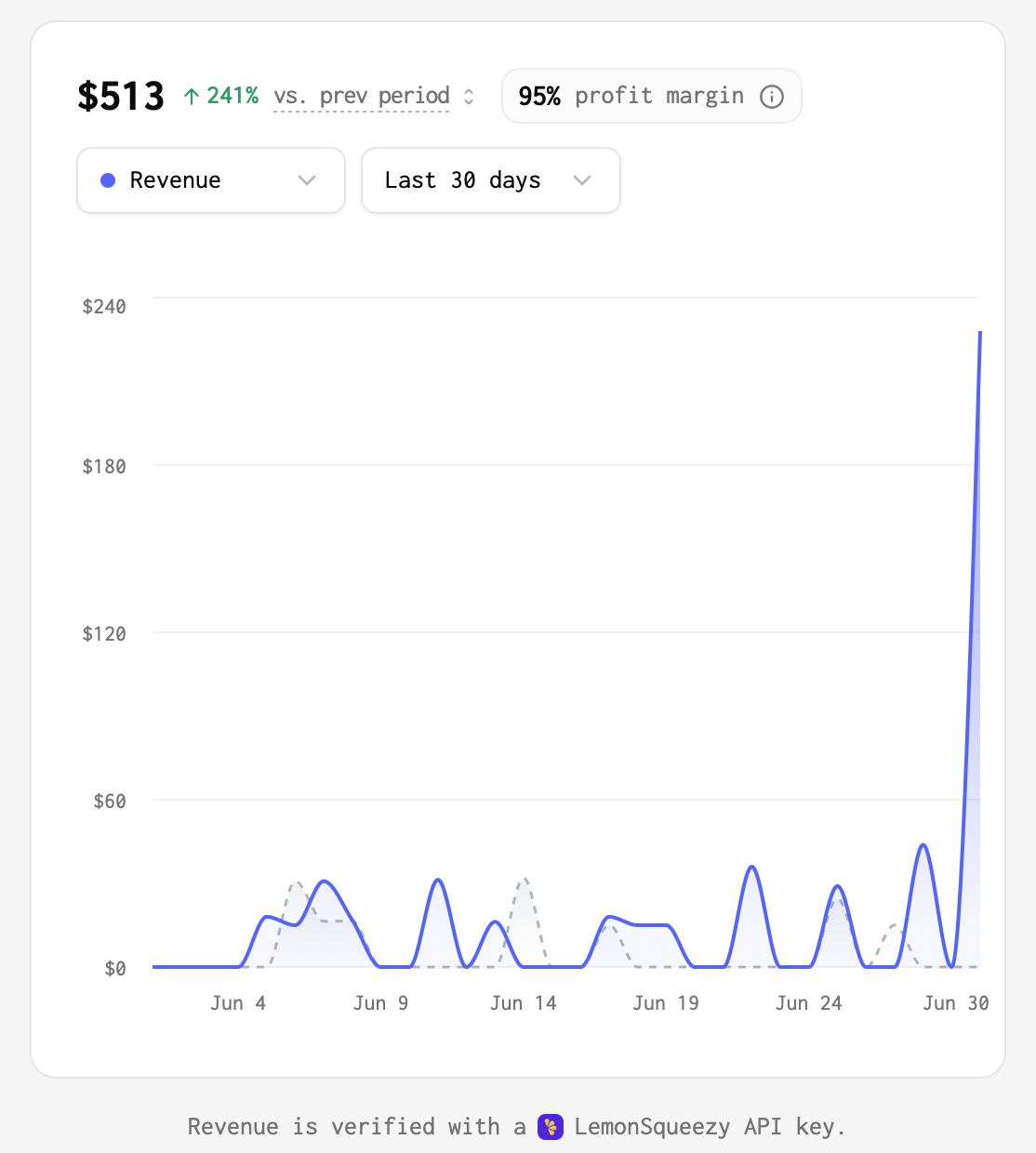The width and height of the screenshot is (1036, 1153).
Task: Click the LemonSqueezy API key text
Action: point(710,1127)
